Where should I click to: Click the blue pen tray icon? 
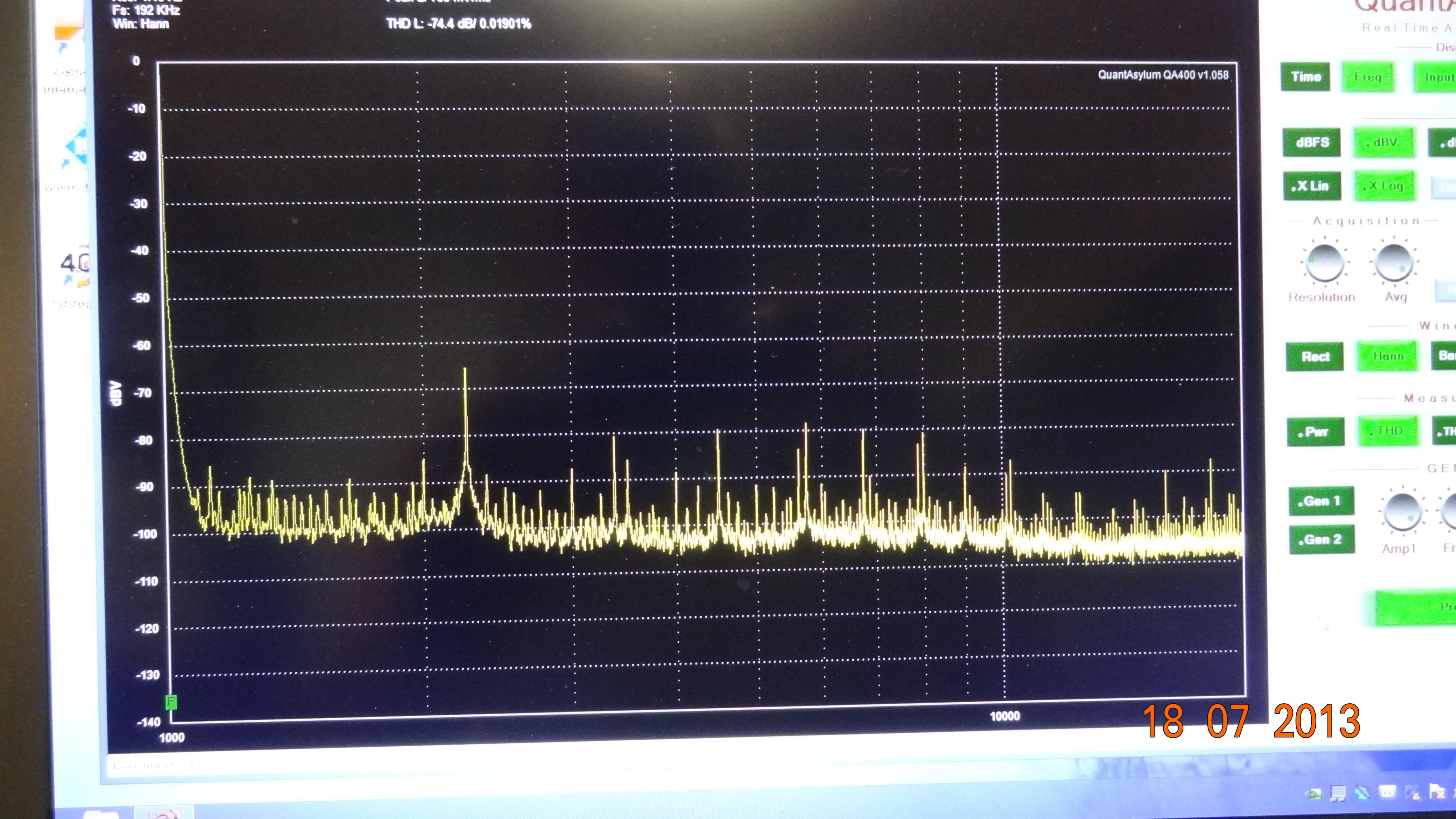pos(1362,792)
